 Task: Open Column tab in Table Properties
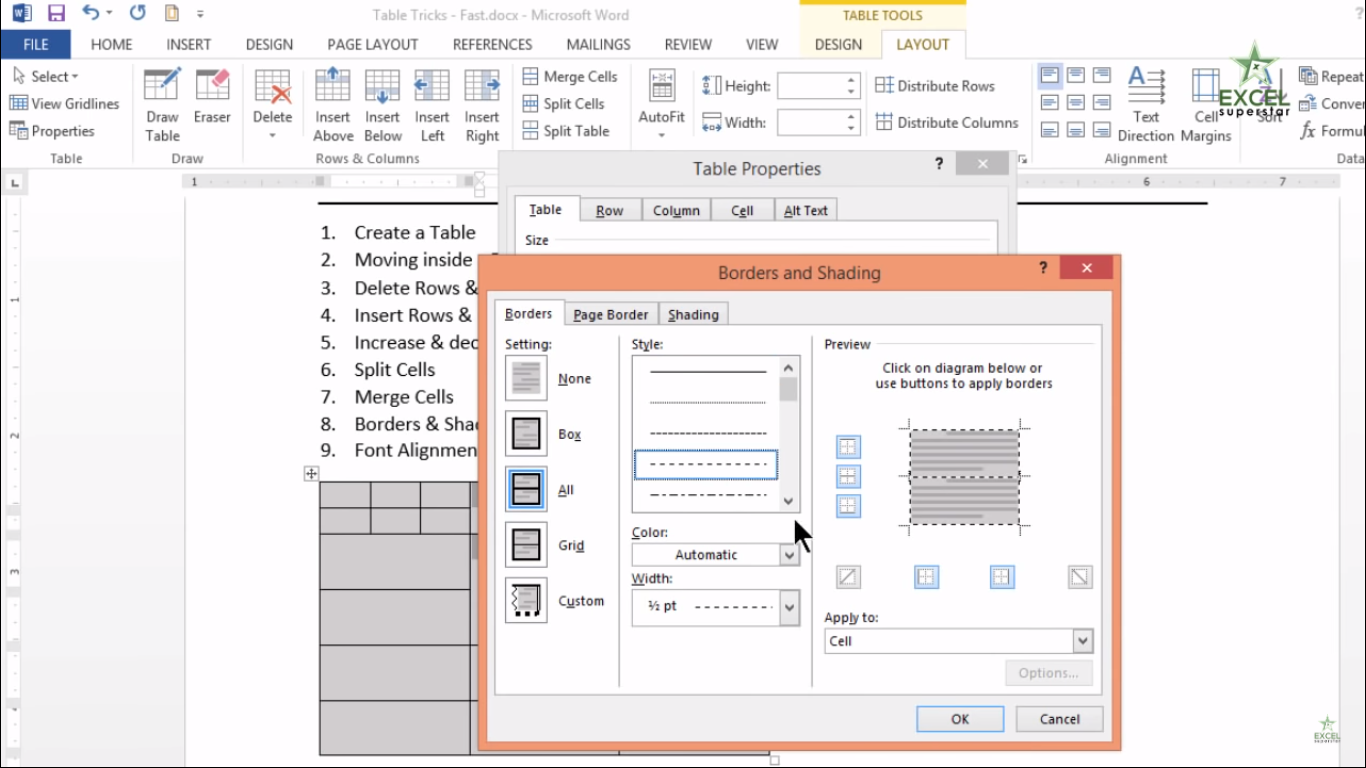coord(676,210)
